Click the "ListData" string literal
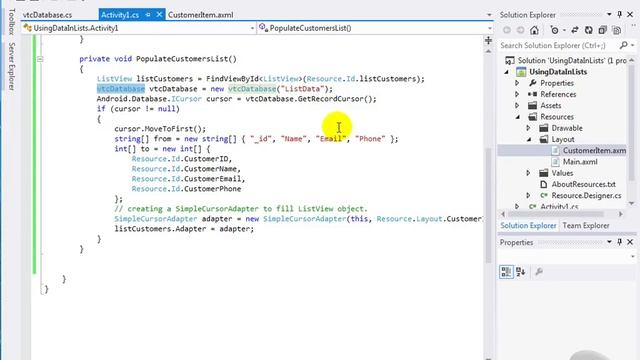The width and height of the screenshot is (640, 360). click(302, 89)
